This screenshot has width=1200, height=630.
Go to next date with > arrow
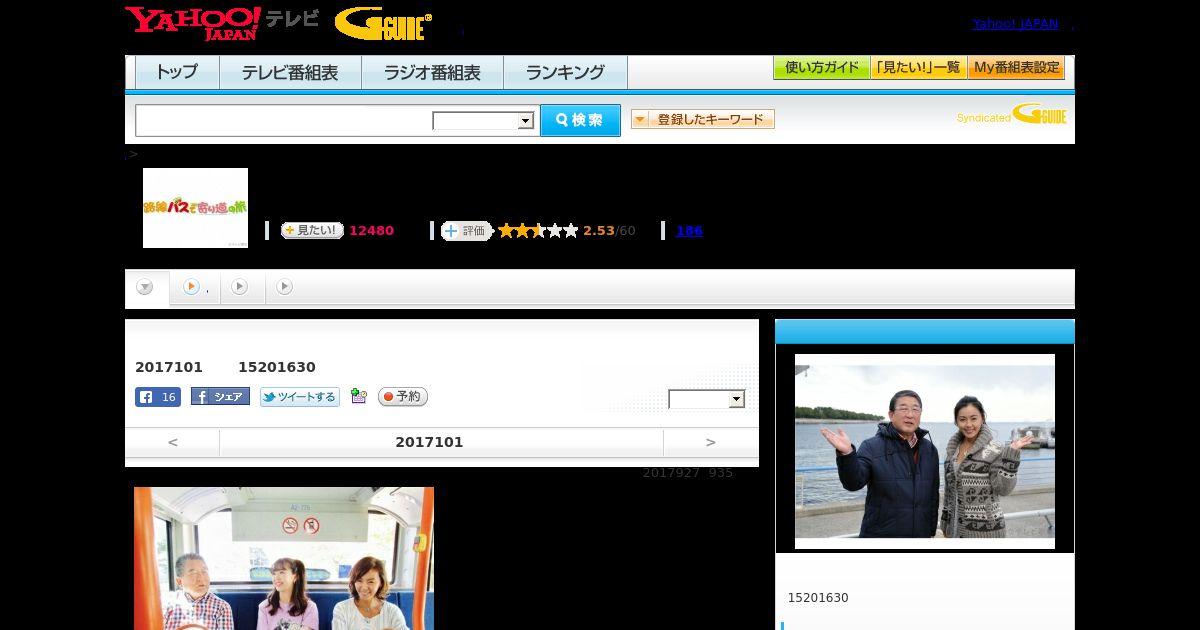[711, 442]
